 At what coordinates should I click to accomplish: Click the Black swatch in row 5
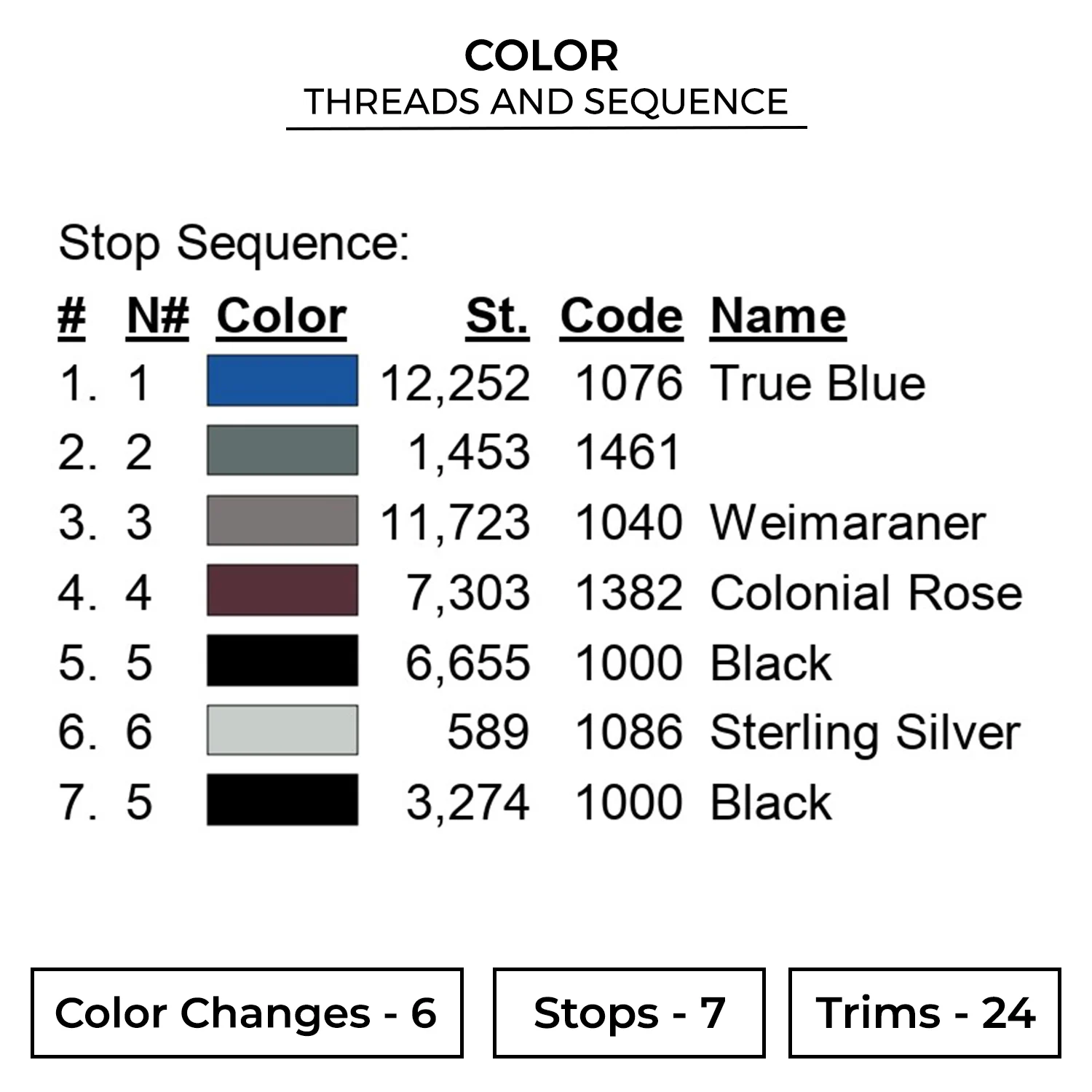point(282,660)
